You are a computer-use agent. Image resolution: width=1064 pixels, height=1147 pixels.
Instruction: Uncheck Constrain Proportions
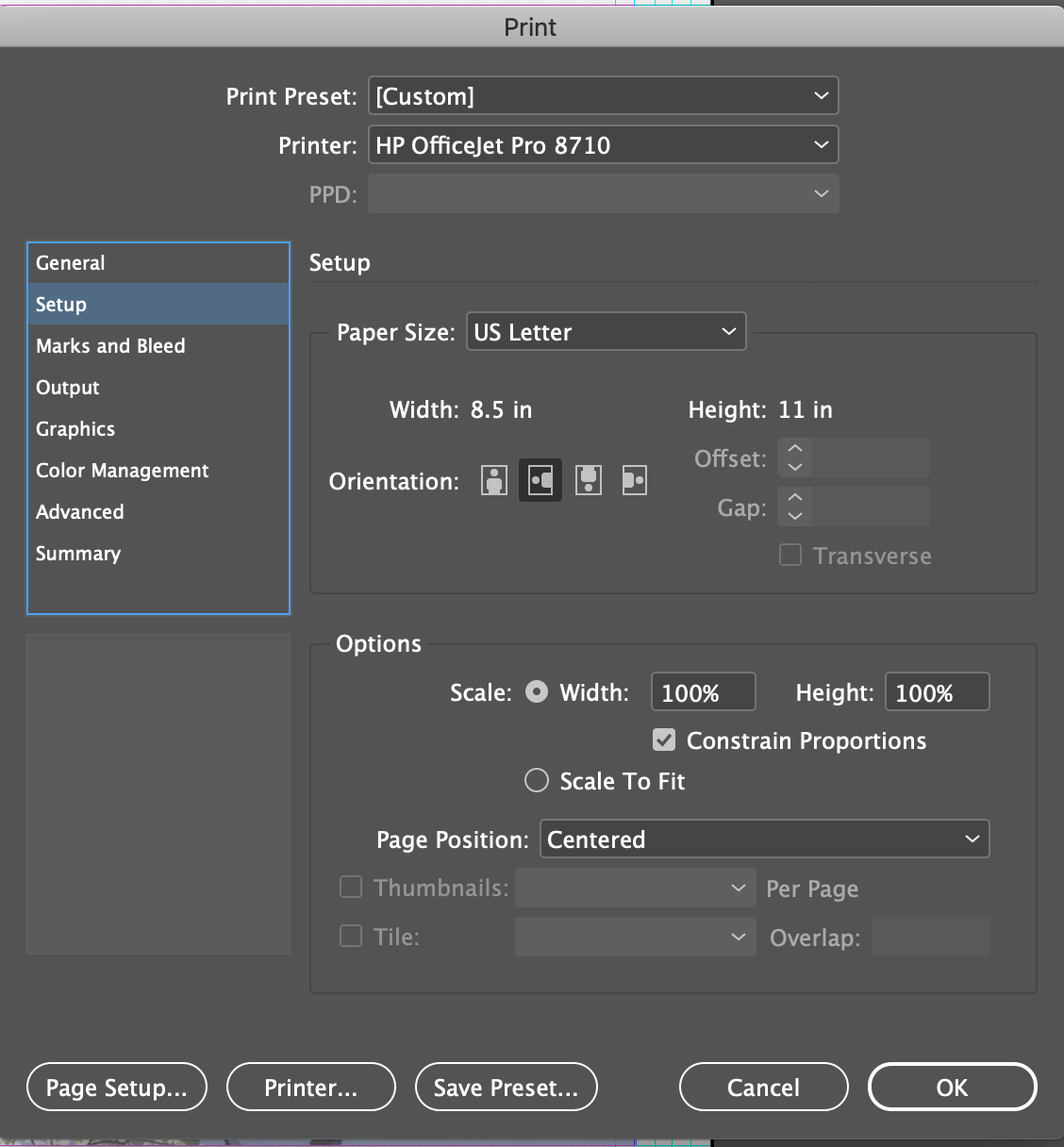tap(664, 740)
